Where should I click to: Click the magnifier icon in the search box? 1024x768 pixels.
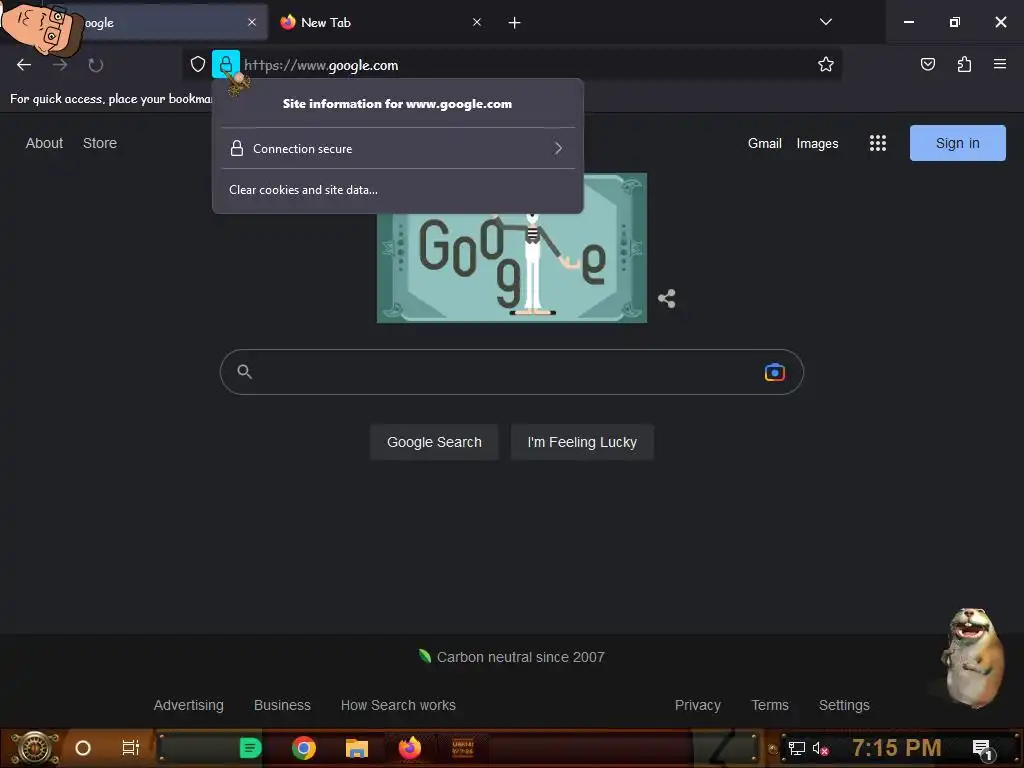click(x=244, y=372)
